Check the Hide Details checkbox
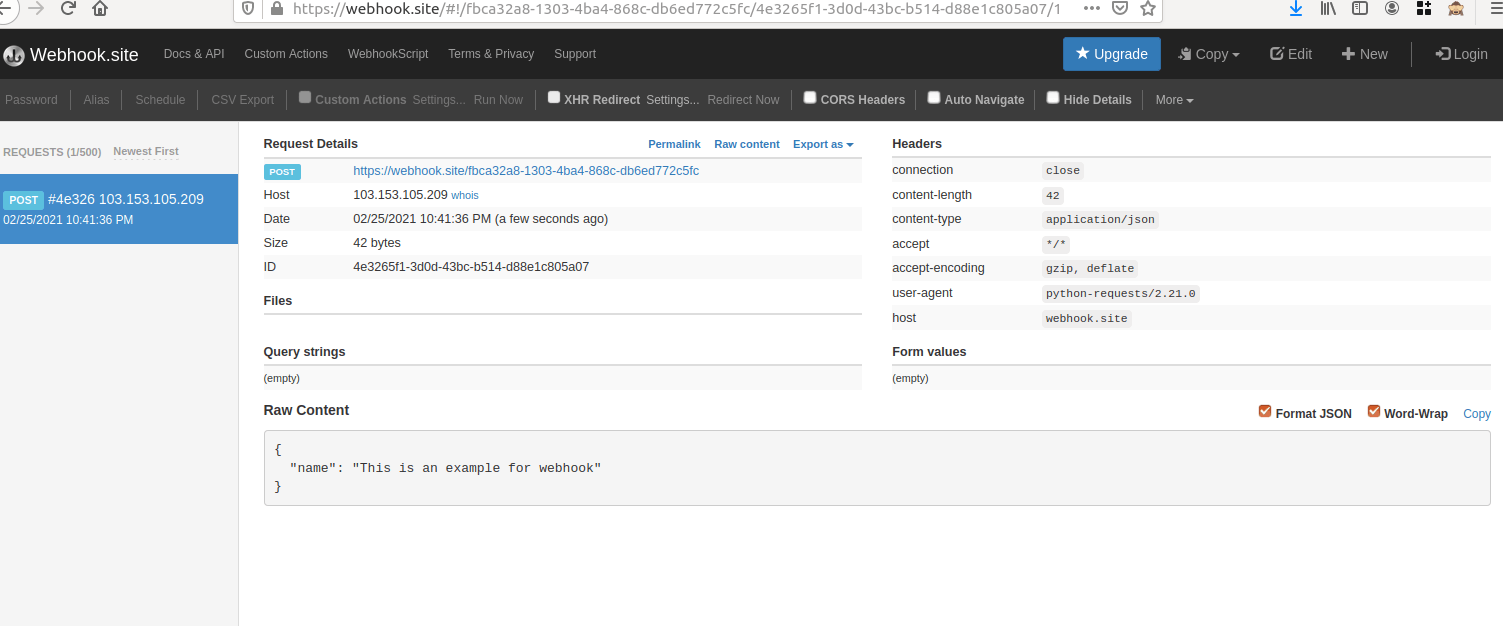The width and height of the screenshot is (1503, 626). (x=1053, y=98)
